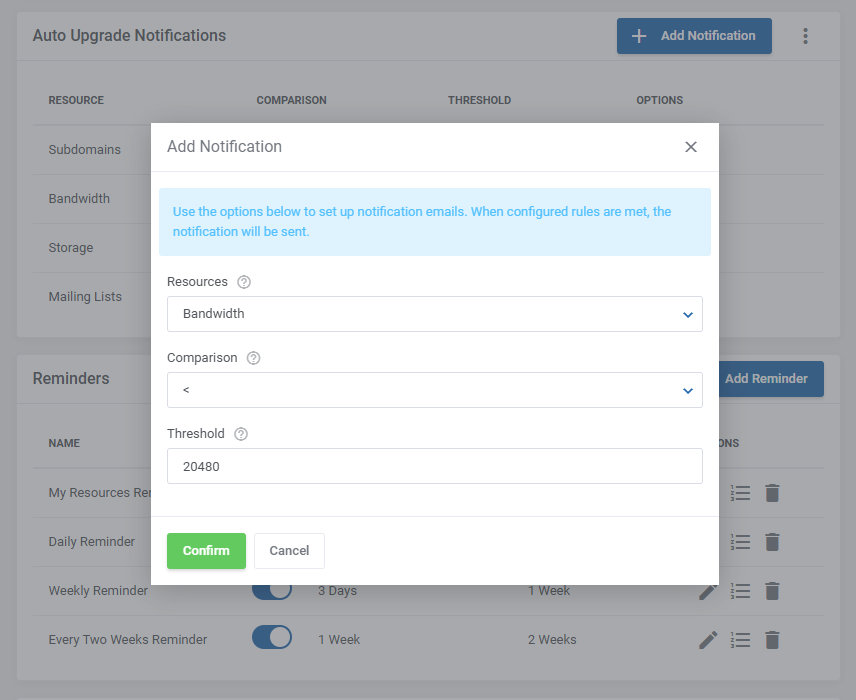This screenshot has height=700, width=856.
Task: Cancel the Add Notification dialog
Action: [289, 550]
